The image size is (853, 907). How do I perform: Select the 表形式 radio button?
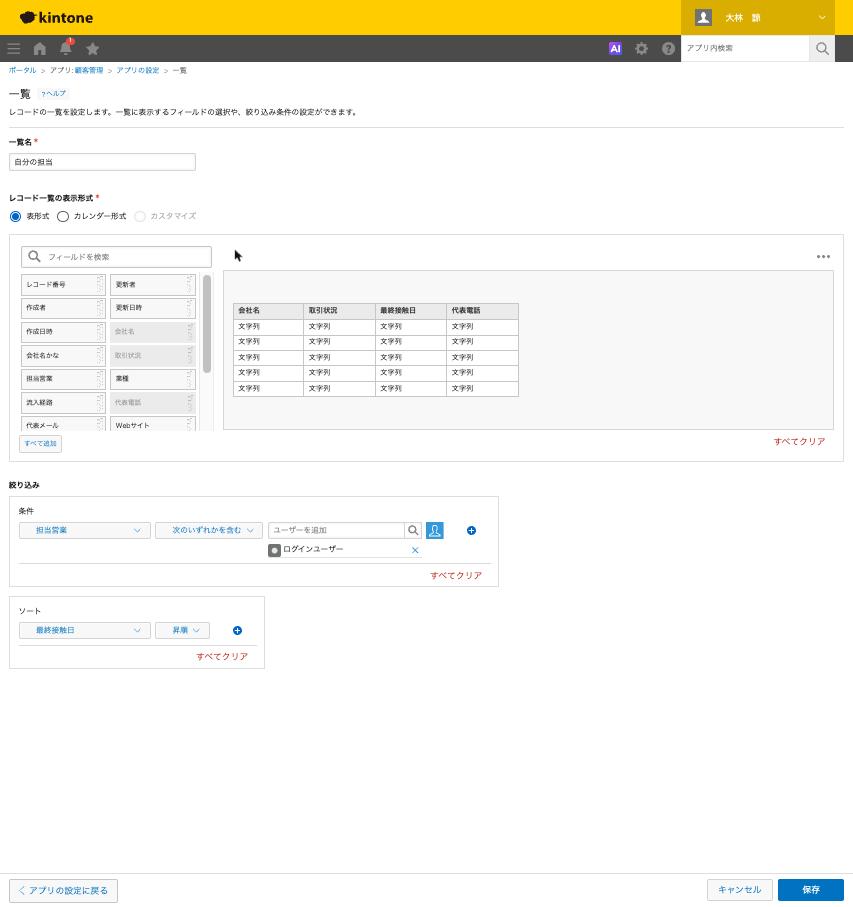pyautogui.click(x=16, y=216)
